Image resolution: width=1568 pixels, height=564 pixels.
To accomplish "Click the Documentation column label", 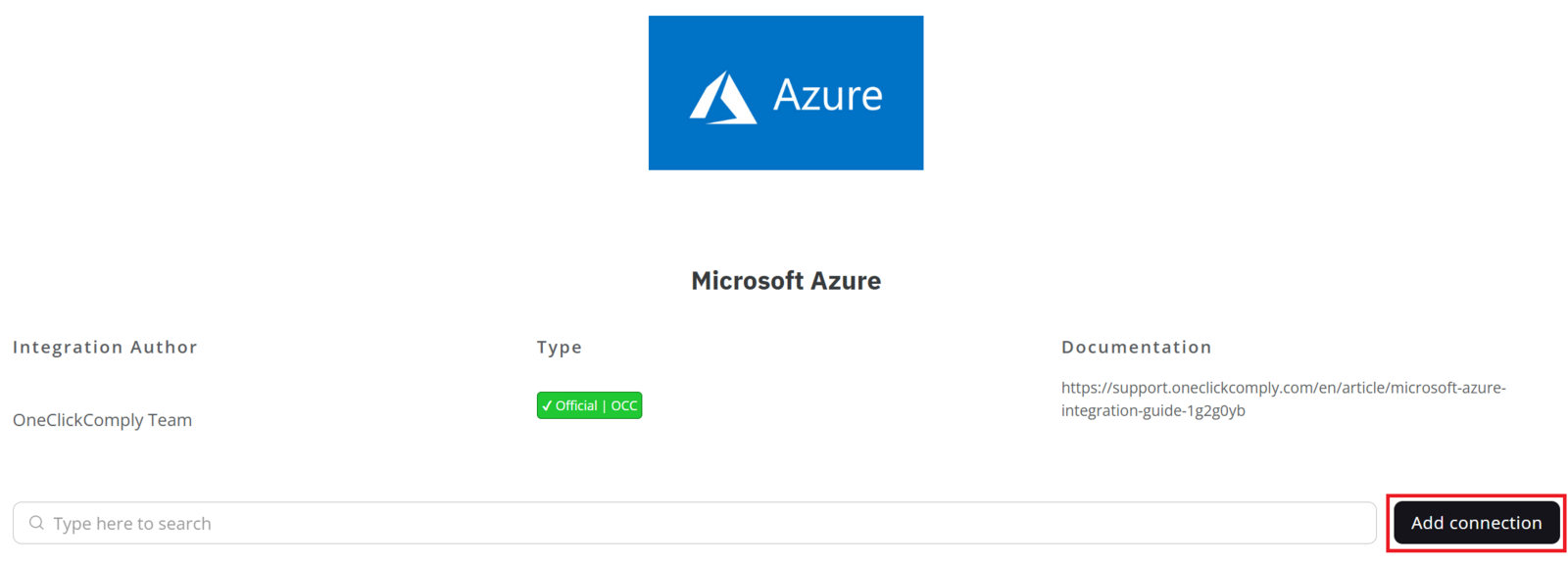I will (x=1136, y=347).
